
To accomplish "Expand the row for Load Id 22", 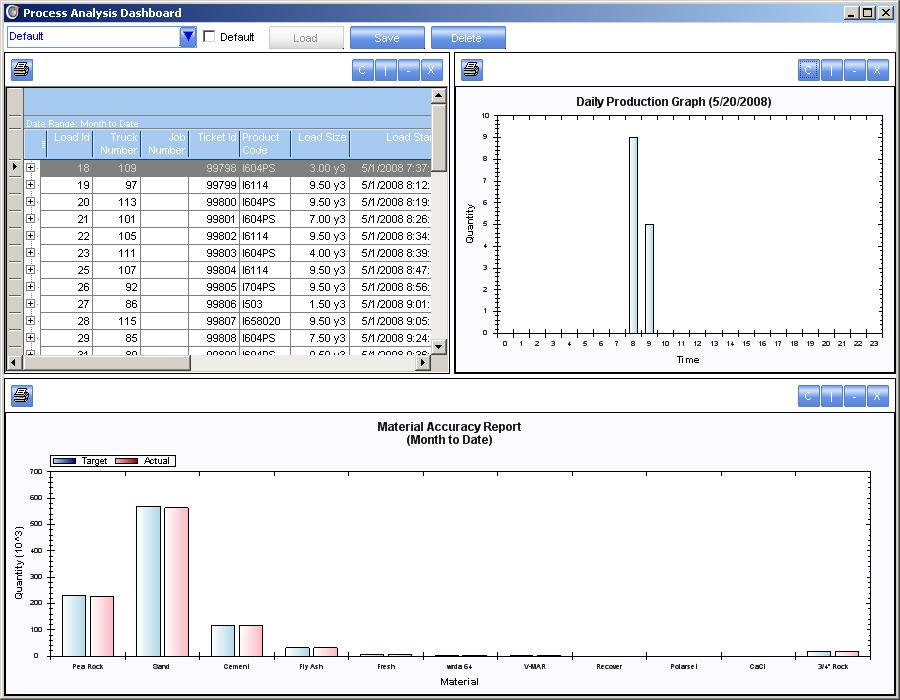I will coord(30,236).
